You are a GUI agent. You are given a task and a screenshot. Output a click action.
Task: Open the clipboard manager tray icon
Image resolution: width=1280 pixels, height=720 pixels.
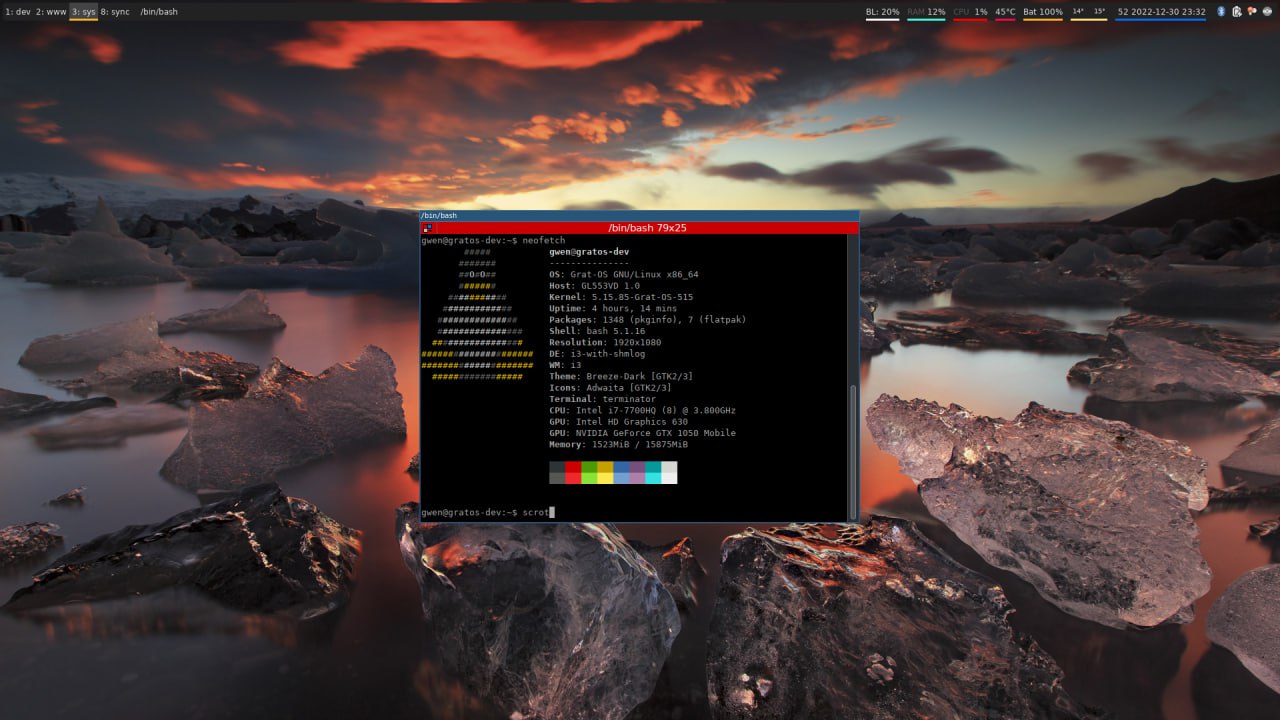click(x=1237, y=12)
